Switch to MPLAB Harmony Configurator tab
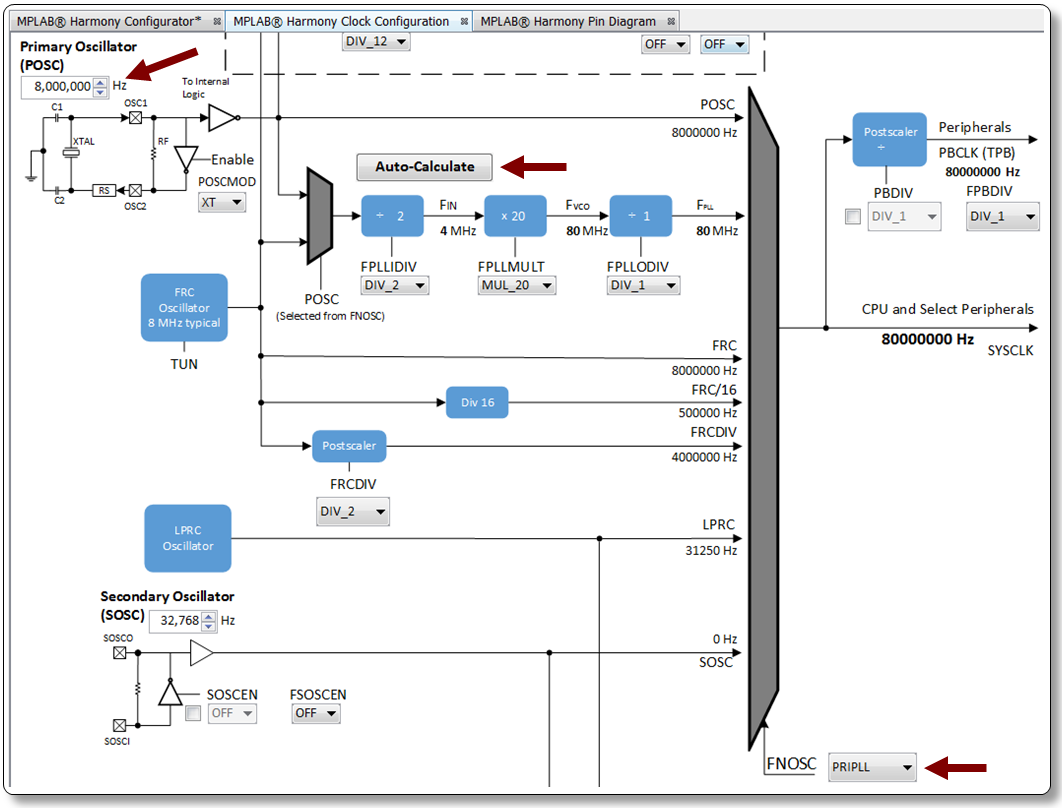This screenshot has width=1062, height=808. pyautogui.click(x=108, y=21)
